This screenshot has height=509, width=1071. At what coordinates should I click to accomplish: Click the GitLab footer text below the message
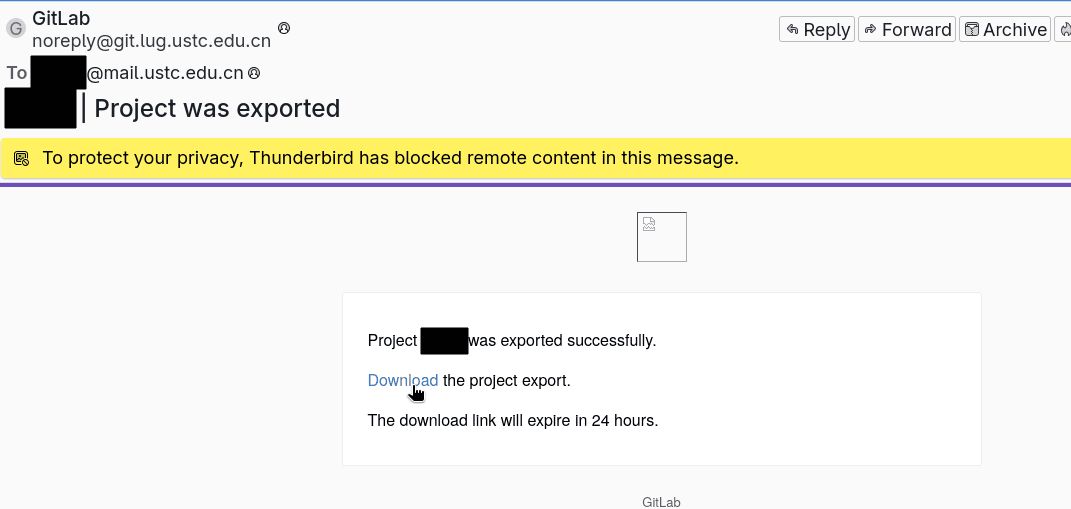tap(661, 502)
